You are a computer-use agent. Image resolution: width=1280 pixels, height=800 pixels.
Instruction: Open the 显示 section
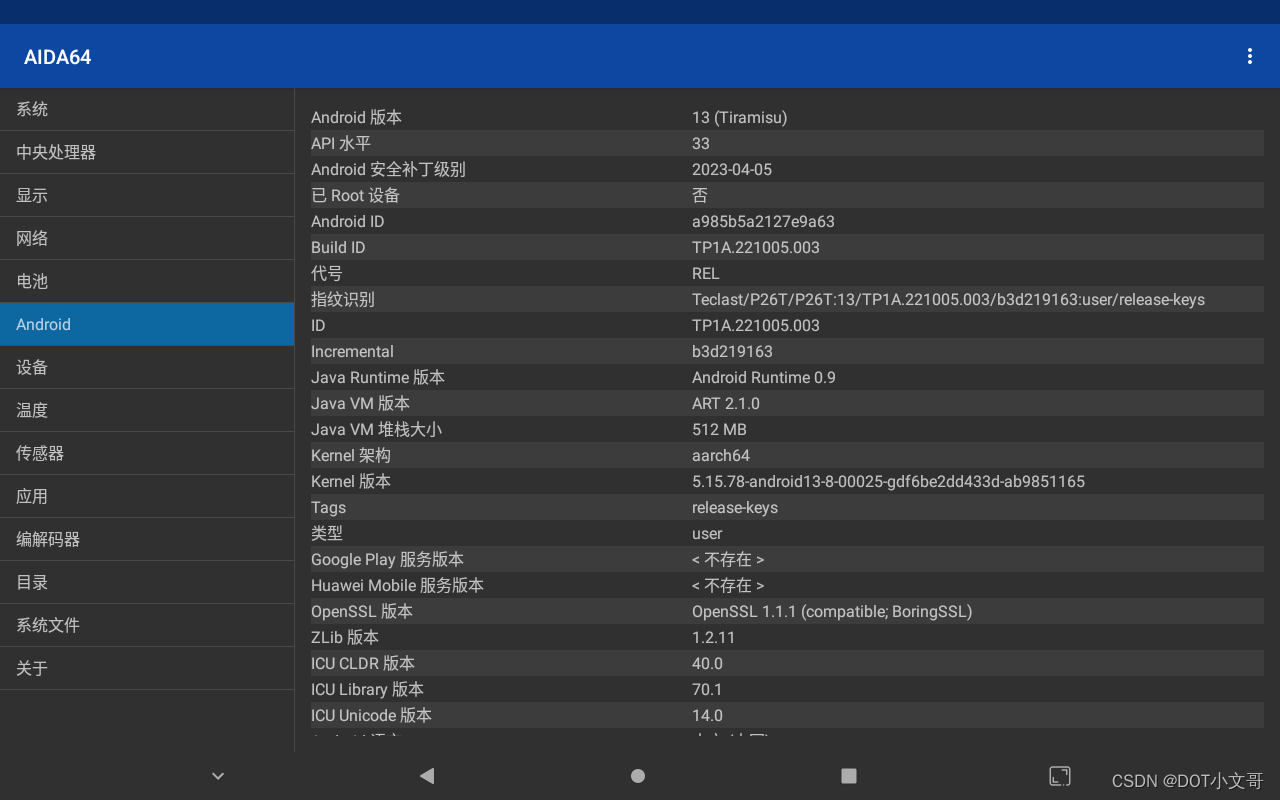147,195
